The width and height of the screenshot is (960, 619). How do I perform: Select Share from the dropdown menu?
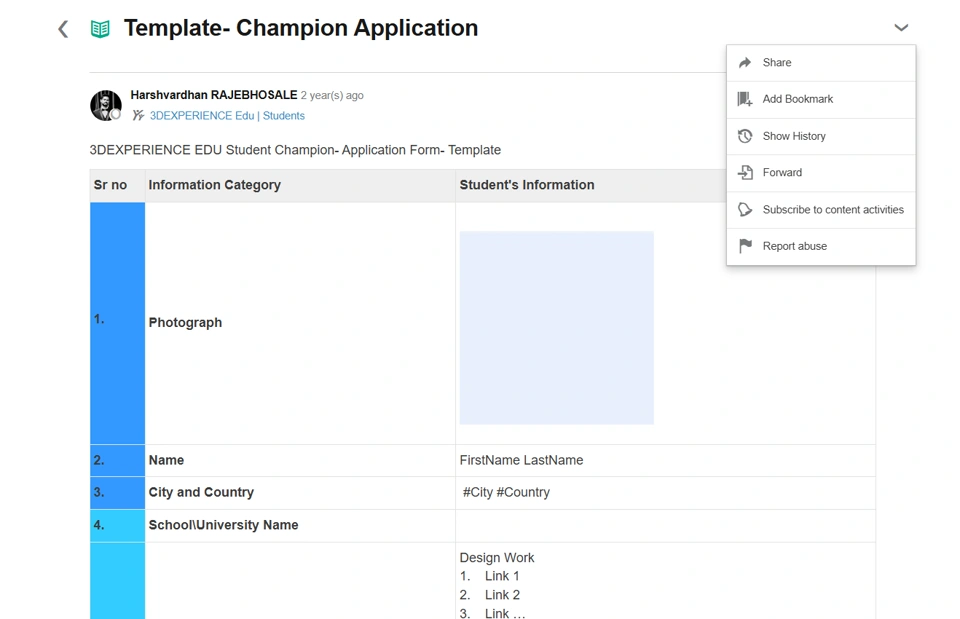777,63
